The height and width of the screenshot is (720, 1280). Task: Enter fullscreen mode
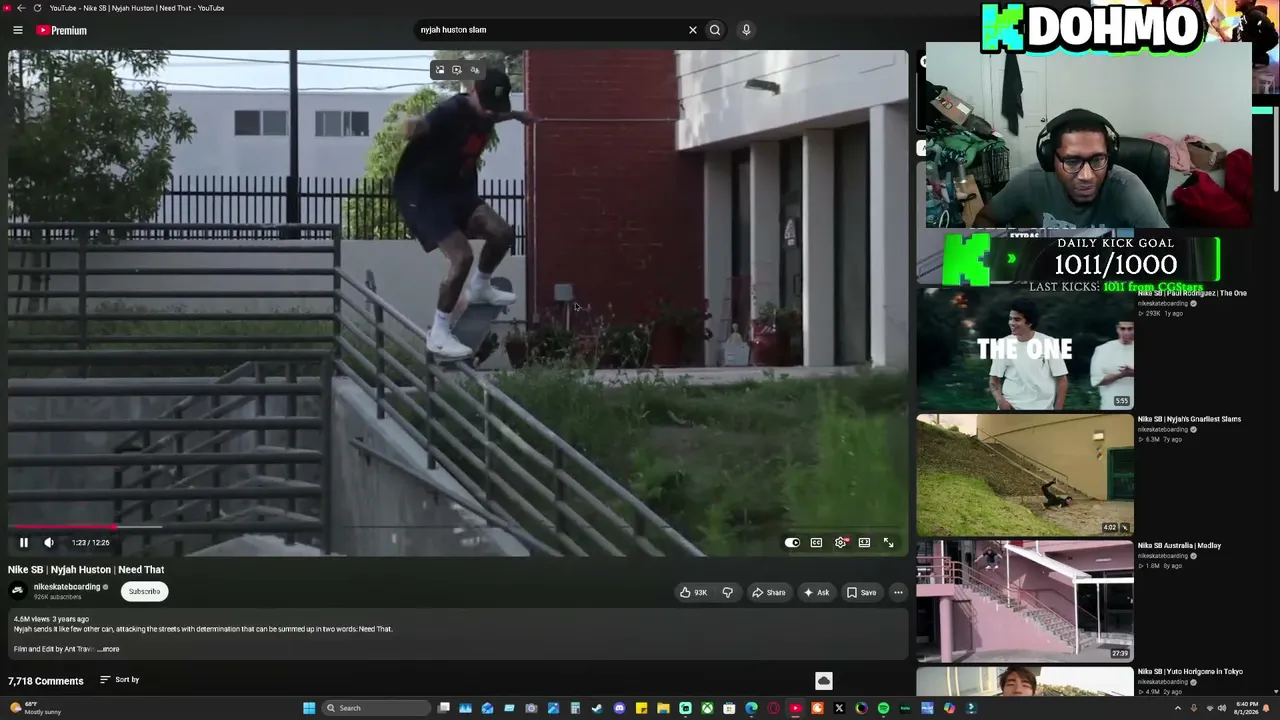[x=888, y=543]
